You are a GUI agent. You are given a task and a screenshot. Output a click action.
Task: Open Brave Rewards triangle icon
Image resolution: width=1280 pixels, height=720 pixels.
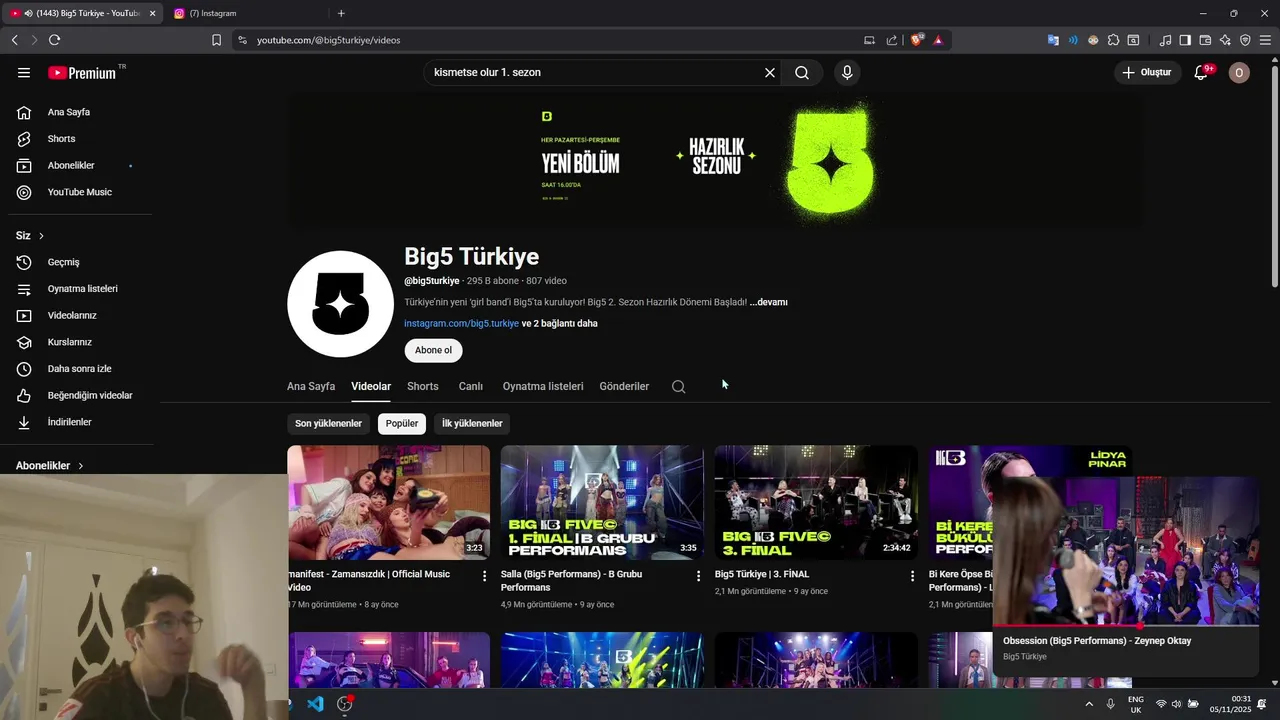coord(938,40)
